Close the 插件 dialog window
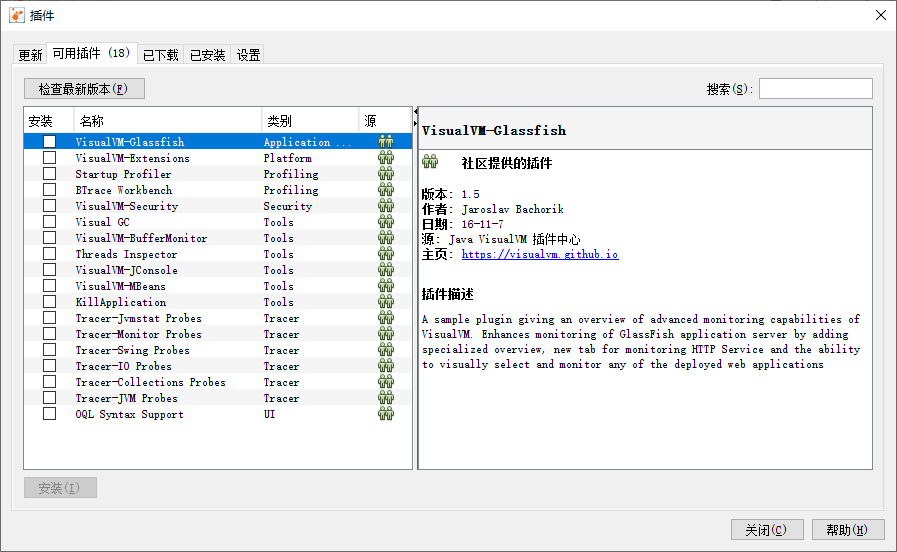The height and width of the screenshot is (552, 897). tap(881, 15)
